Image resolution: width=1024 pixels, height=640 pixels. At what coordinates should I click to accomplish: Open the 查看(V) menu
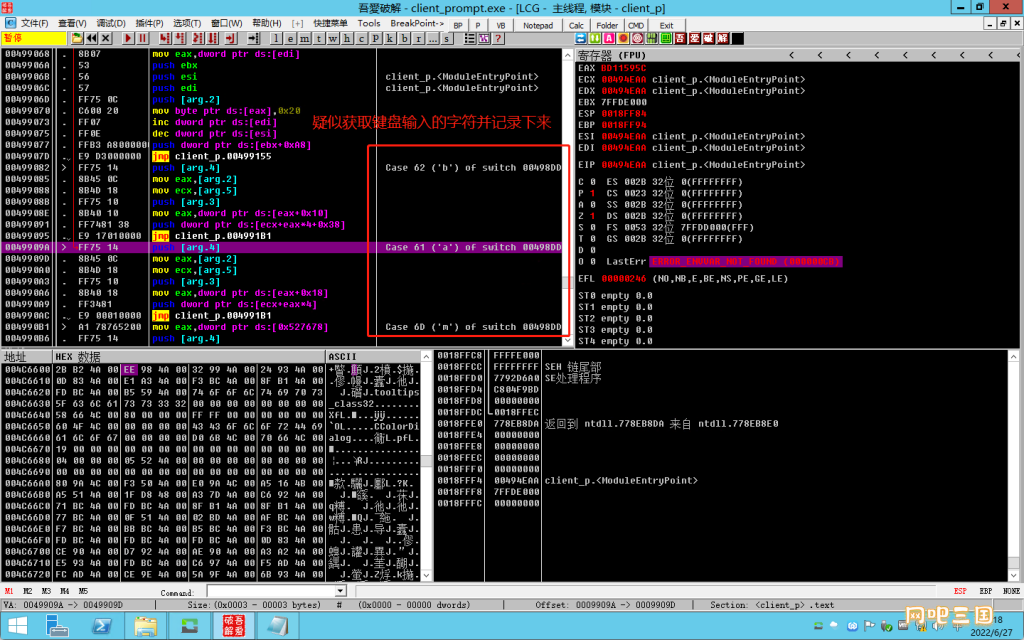tap(72, 24)
